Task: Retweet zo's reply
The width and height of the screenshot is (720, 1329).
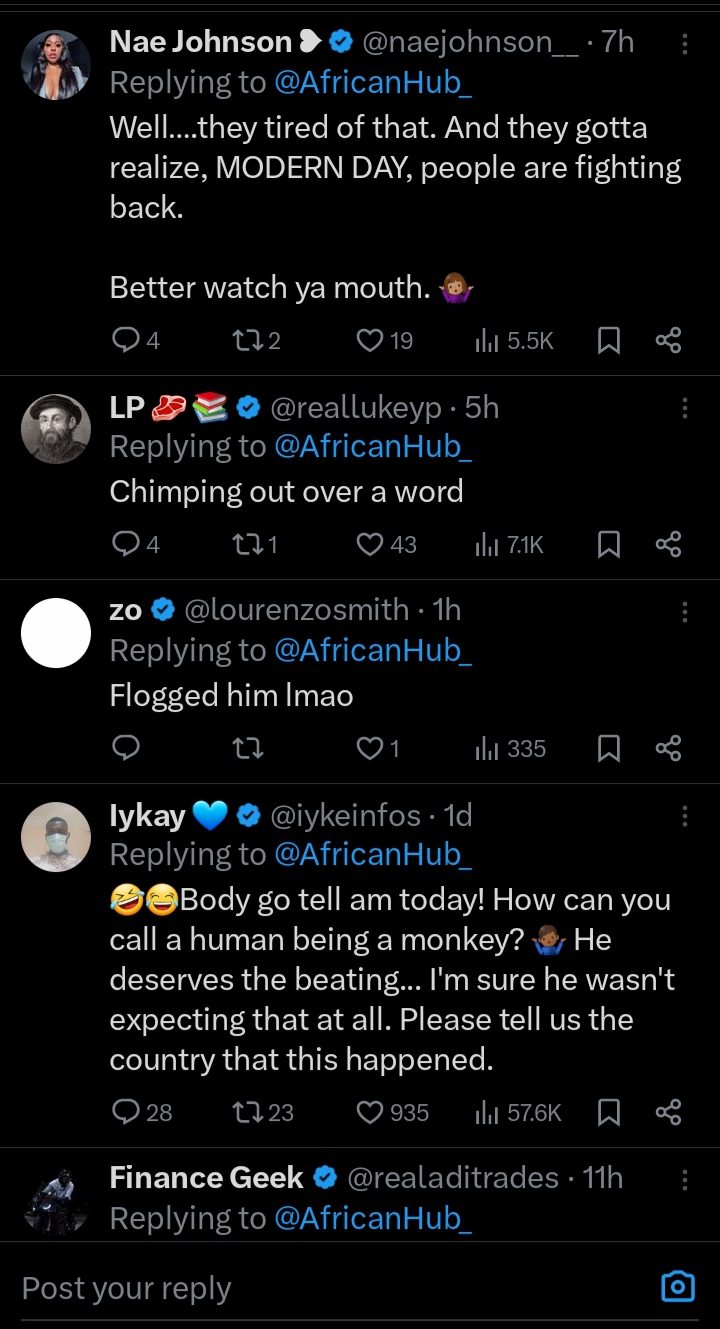Action: click(241, 748)
